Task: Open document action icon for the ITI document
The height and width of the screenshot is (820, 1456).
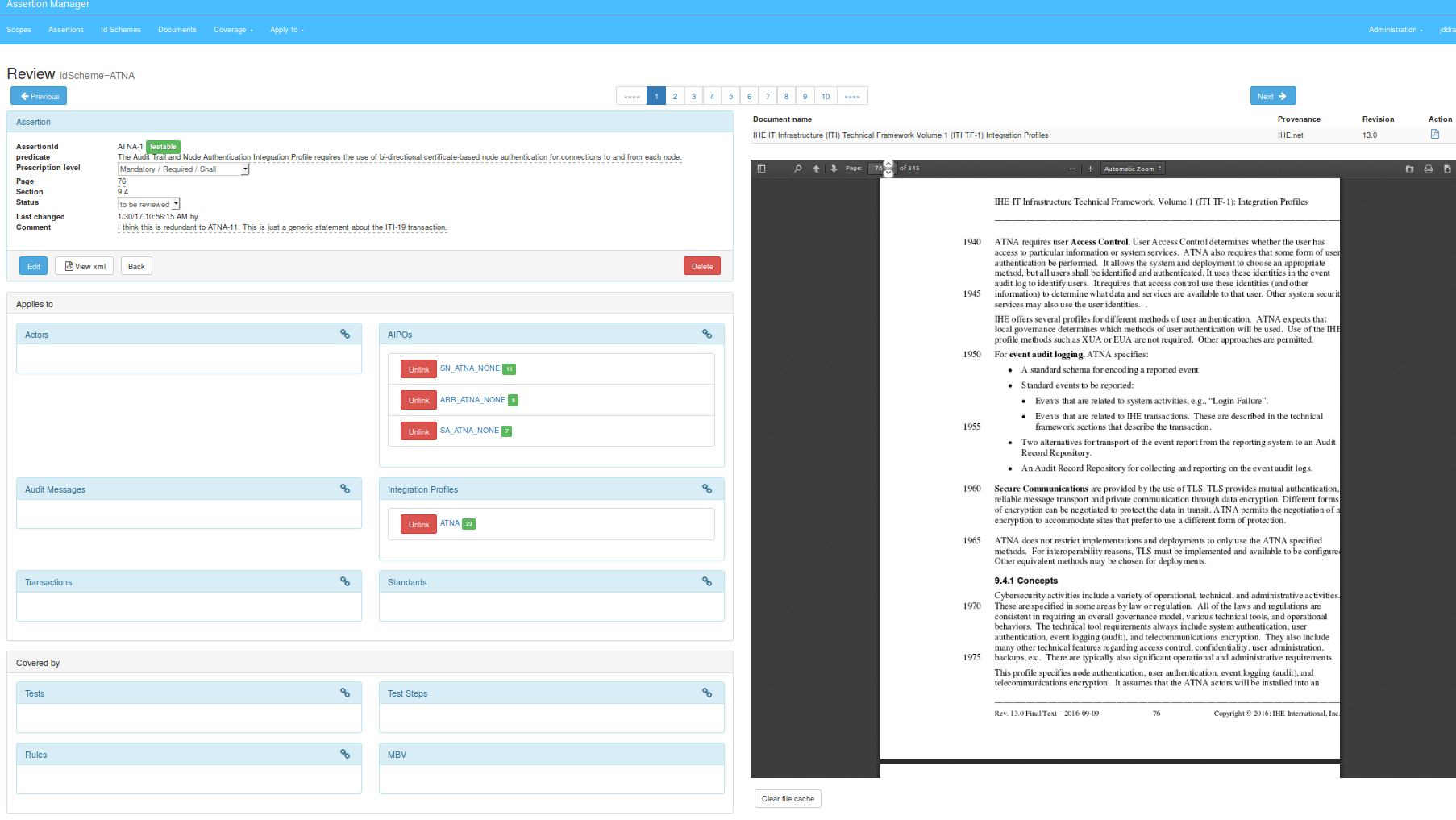Action: (x=1434, y=135)
